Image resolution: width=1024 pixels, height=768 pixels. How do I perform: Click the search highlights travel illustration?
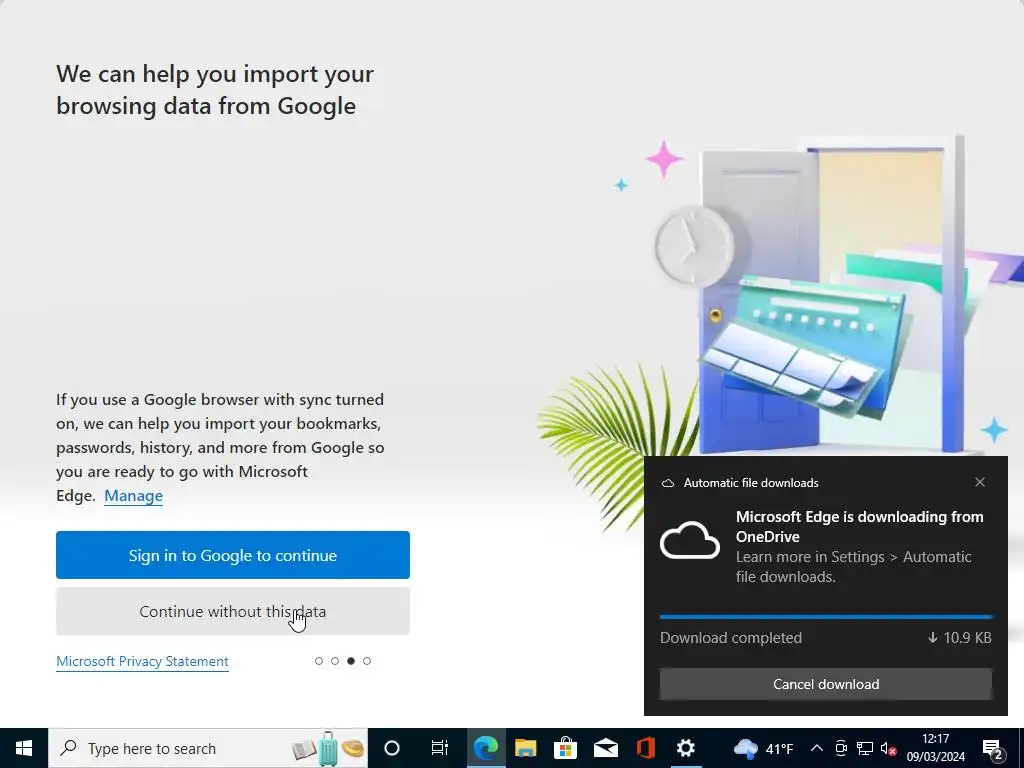pyautogui.click(x=328, y=748)
